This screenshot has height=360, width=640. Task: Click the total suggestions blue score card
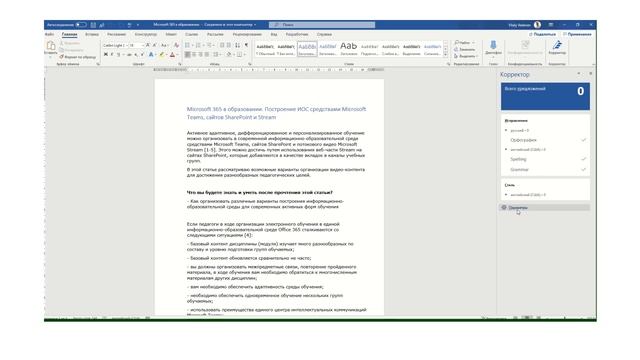click(545, 96)
